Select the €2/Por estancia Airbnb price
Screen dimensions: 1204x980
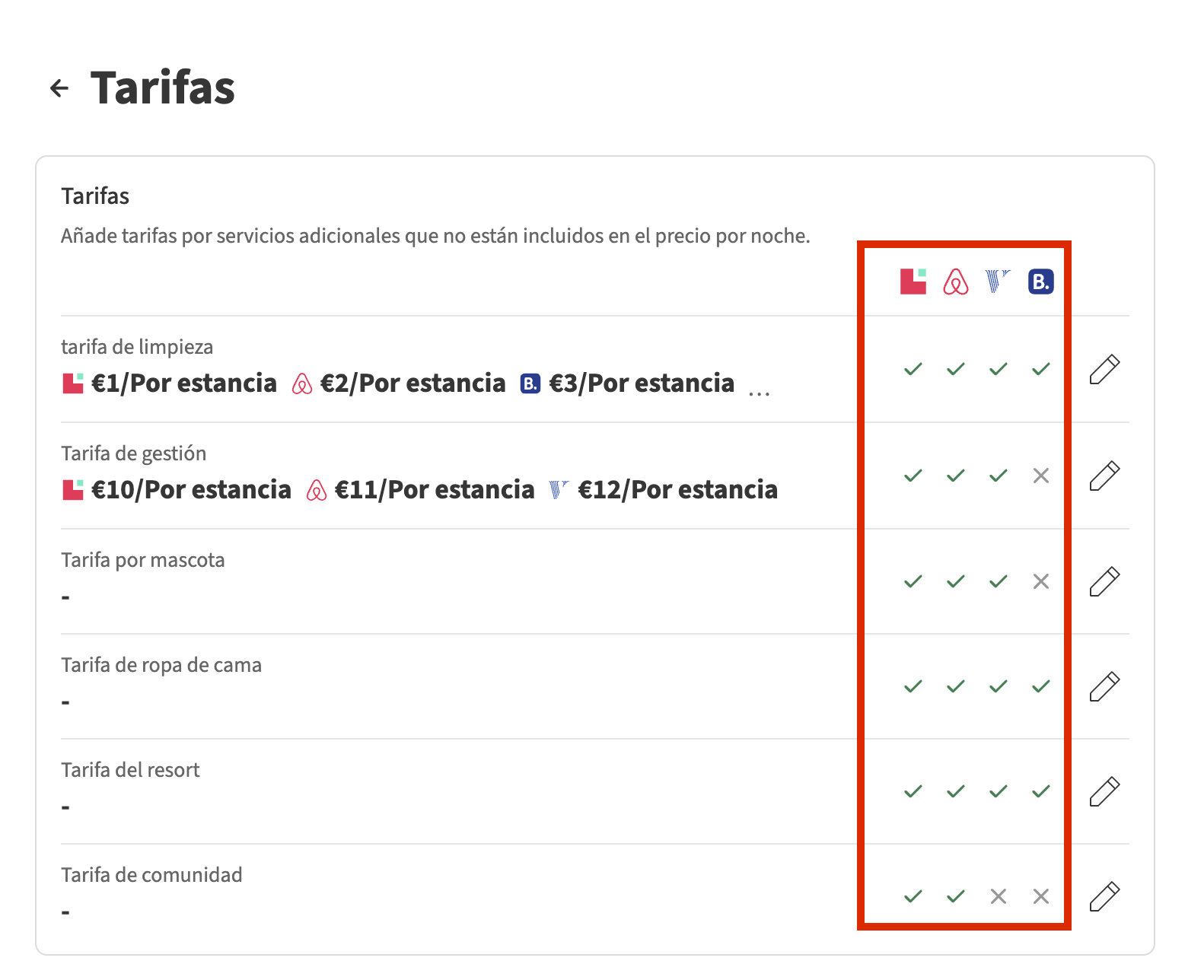click(x=412, y=383)
